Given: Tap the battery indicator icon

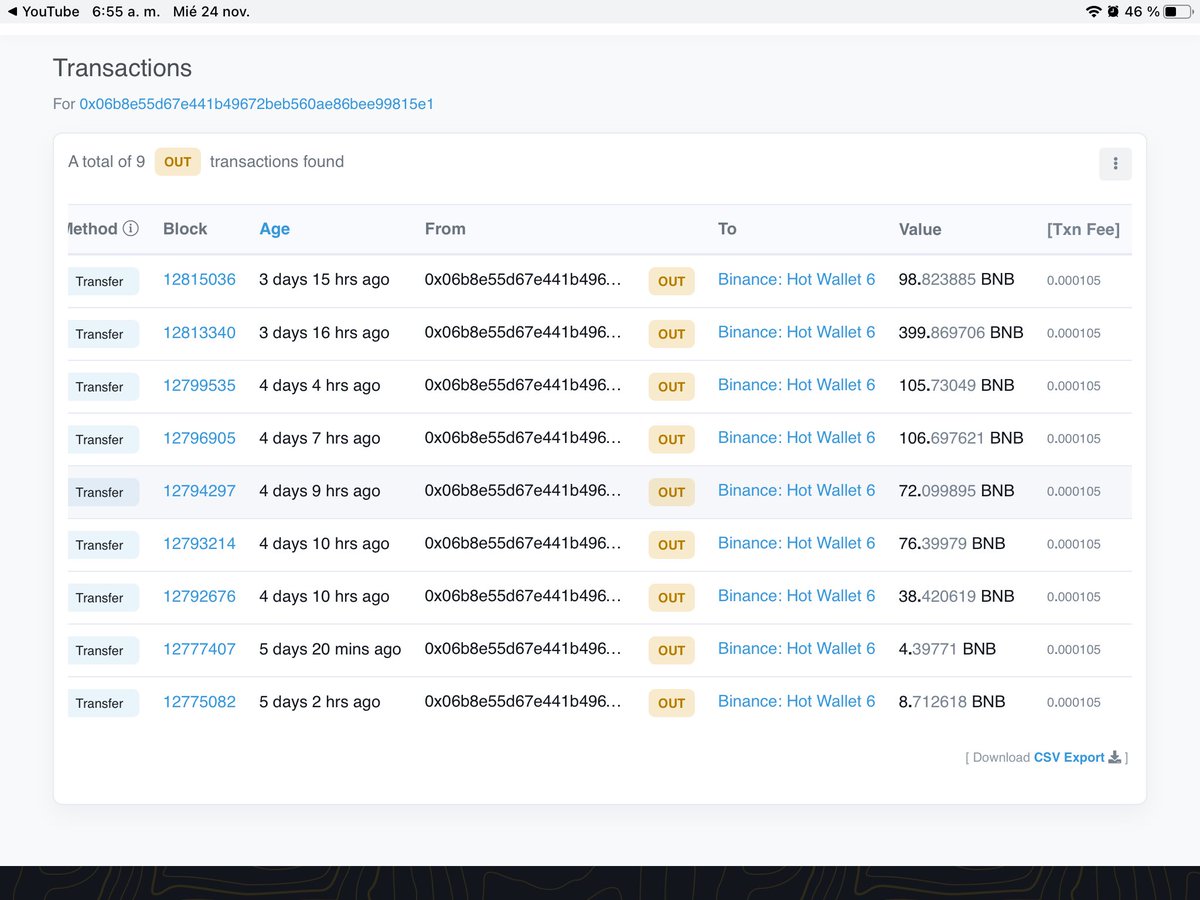Looking at the screenshot, I should [x=1177, y=12].
